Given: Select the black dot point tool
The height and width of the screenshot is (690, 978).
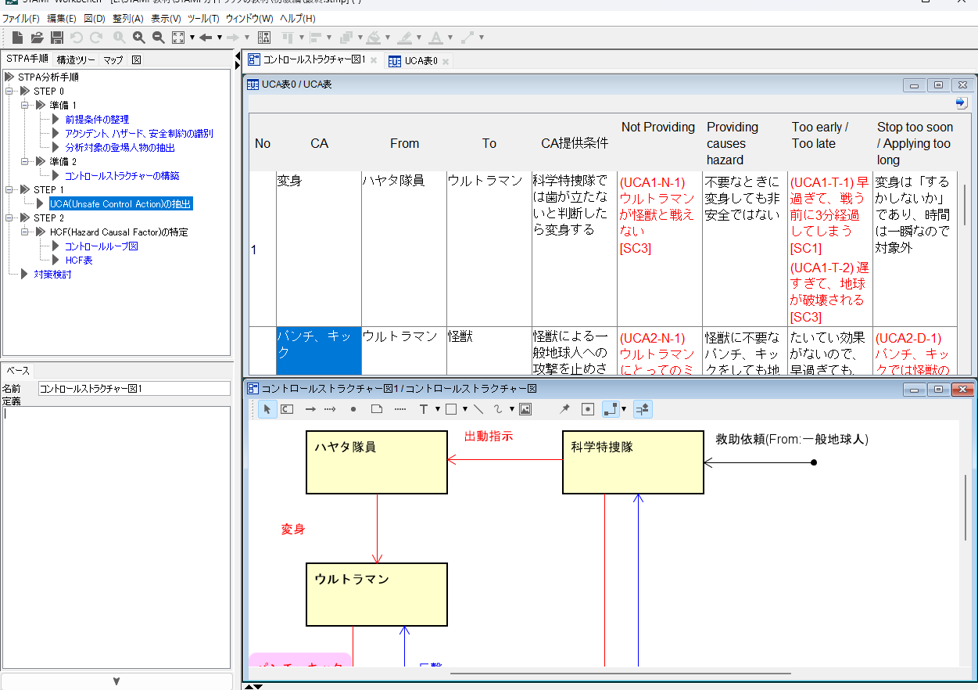Looking at the screenshot, I should [353, 409].
